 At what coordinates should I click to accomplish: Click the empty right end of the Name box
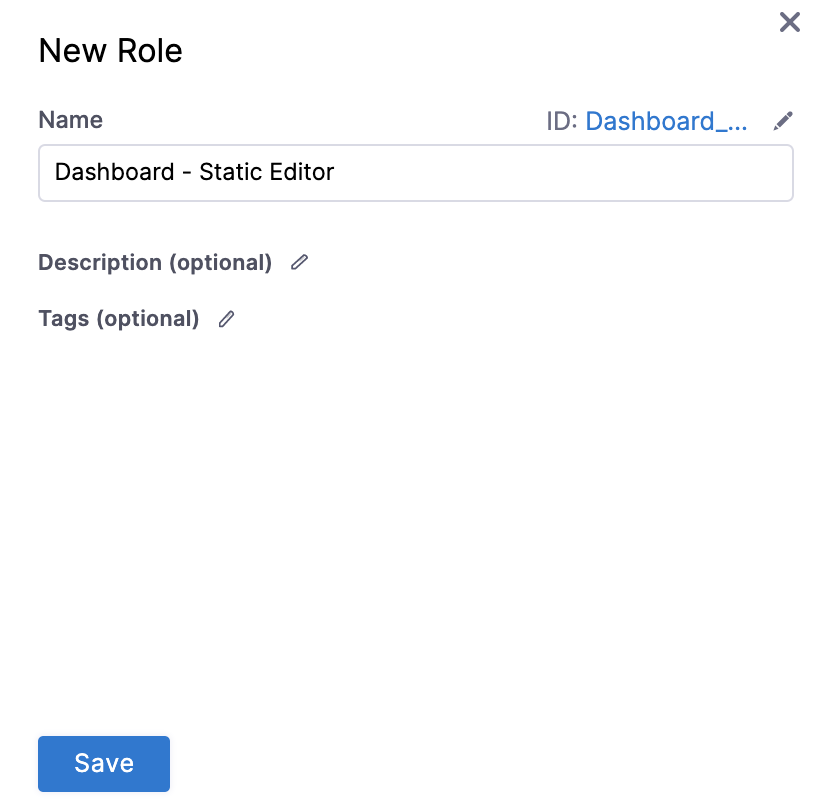(x=700, y=172)
